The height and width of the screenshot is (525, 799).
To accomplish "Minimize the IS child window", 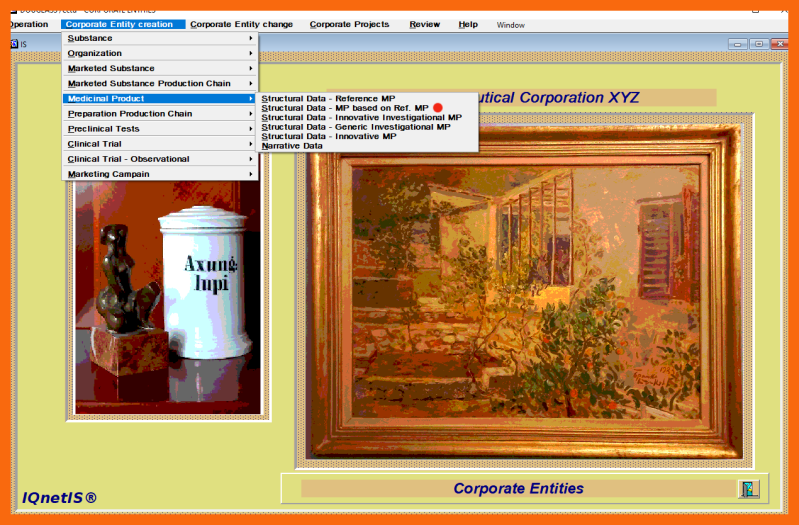I will point(737,44).
